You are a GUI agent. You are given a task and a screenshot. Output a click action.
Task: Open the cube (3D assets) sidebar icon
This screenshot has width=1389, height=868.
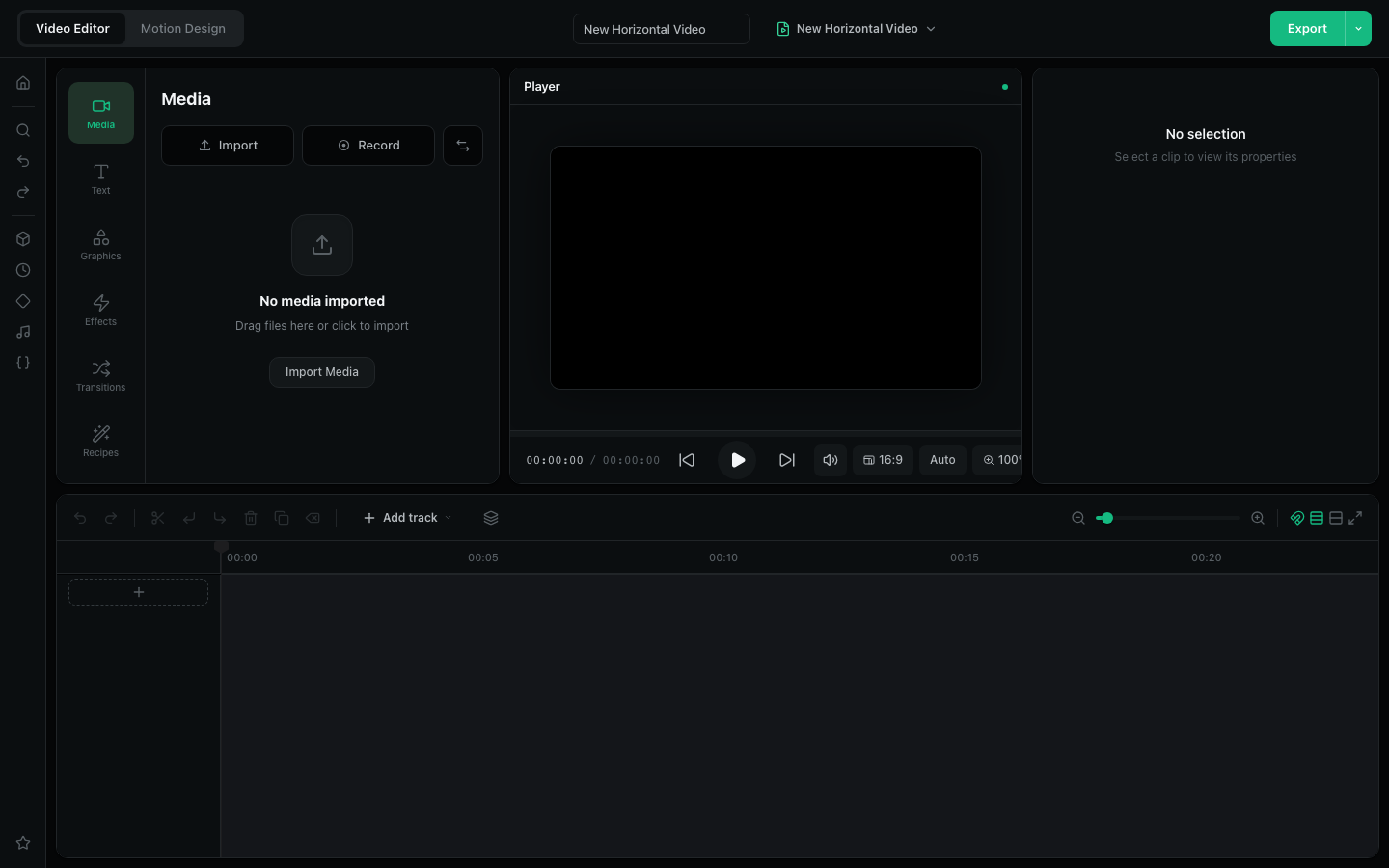pyautogui.click(x=23, y=239)
